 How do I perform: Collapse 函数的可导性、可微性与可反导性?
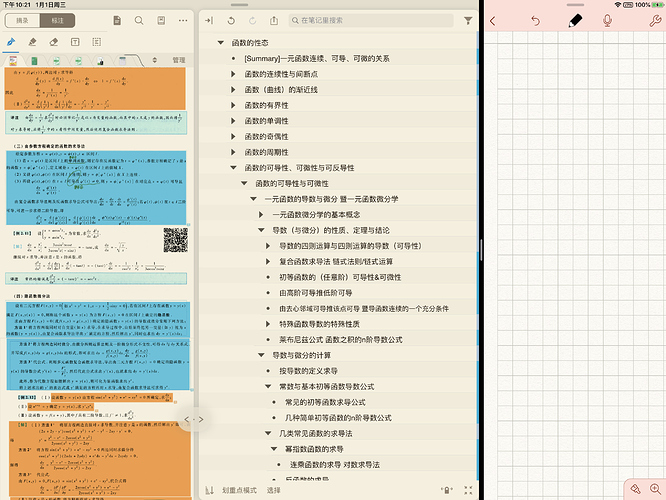[233, 168]
